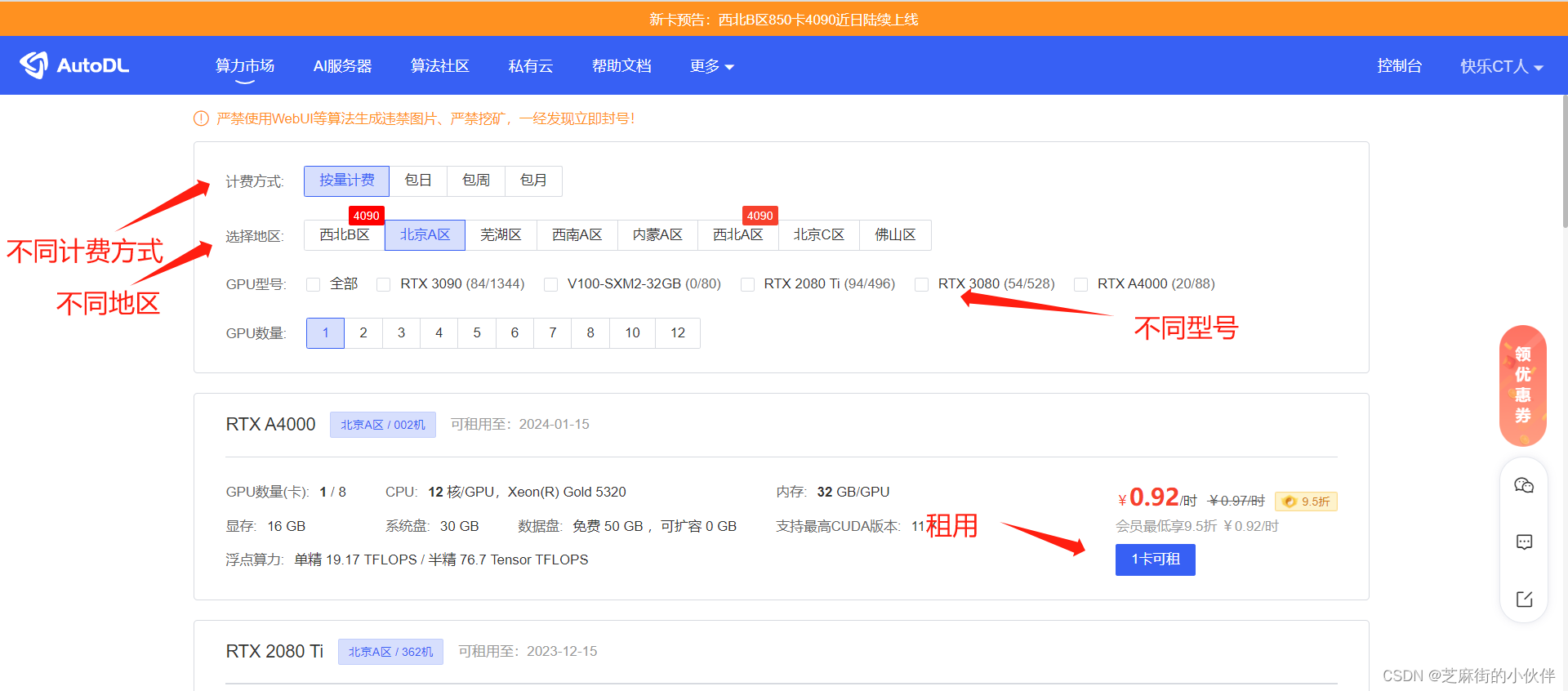This screenshot has height=691, width=1568.
Task: Select the 西北A区 region
Action: click(x=738, y=235)
